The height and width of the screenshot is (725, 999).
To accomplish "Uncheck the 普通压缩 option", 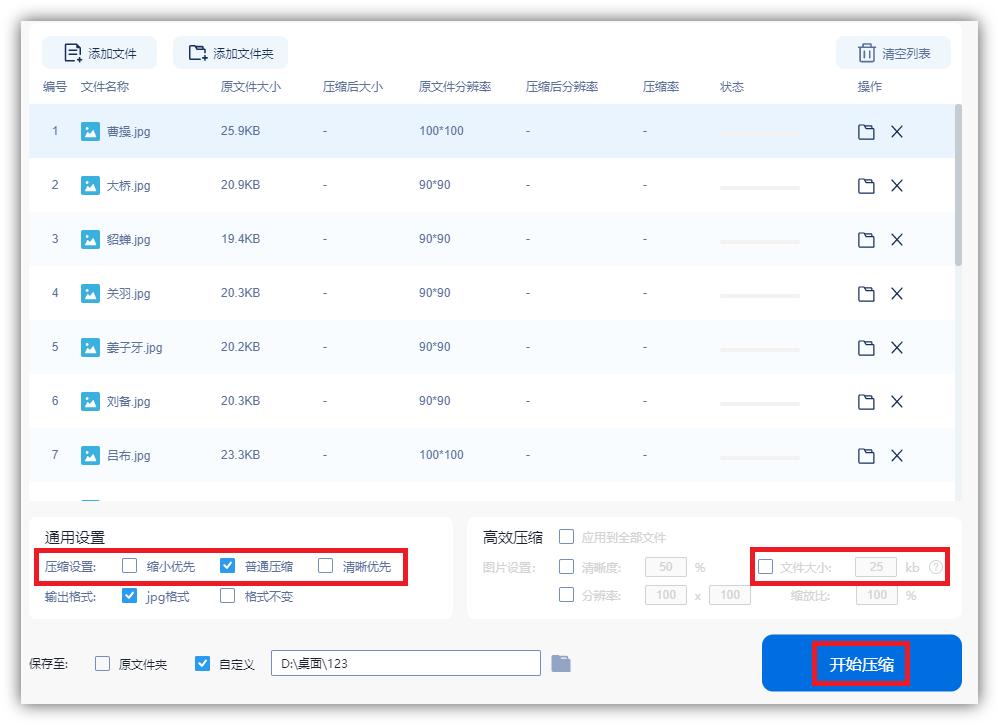I will tap(226, 567).
